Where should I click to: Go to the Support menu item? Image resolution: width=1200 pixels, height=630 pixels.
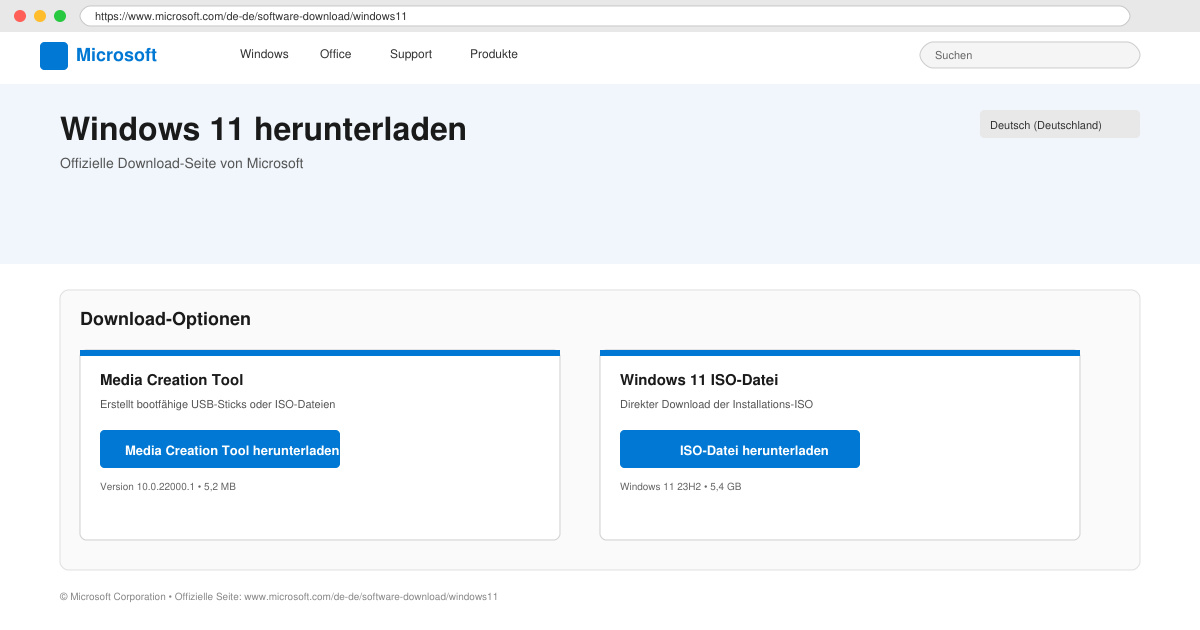pos(411,54)
